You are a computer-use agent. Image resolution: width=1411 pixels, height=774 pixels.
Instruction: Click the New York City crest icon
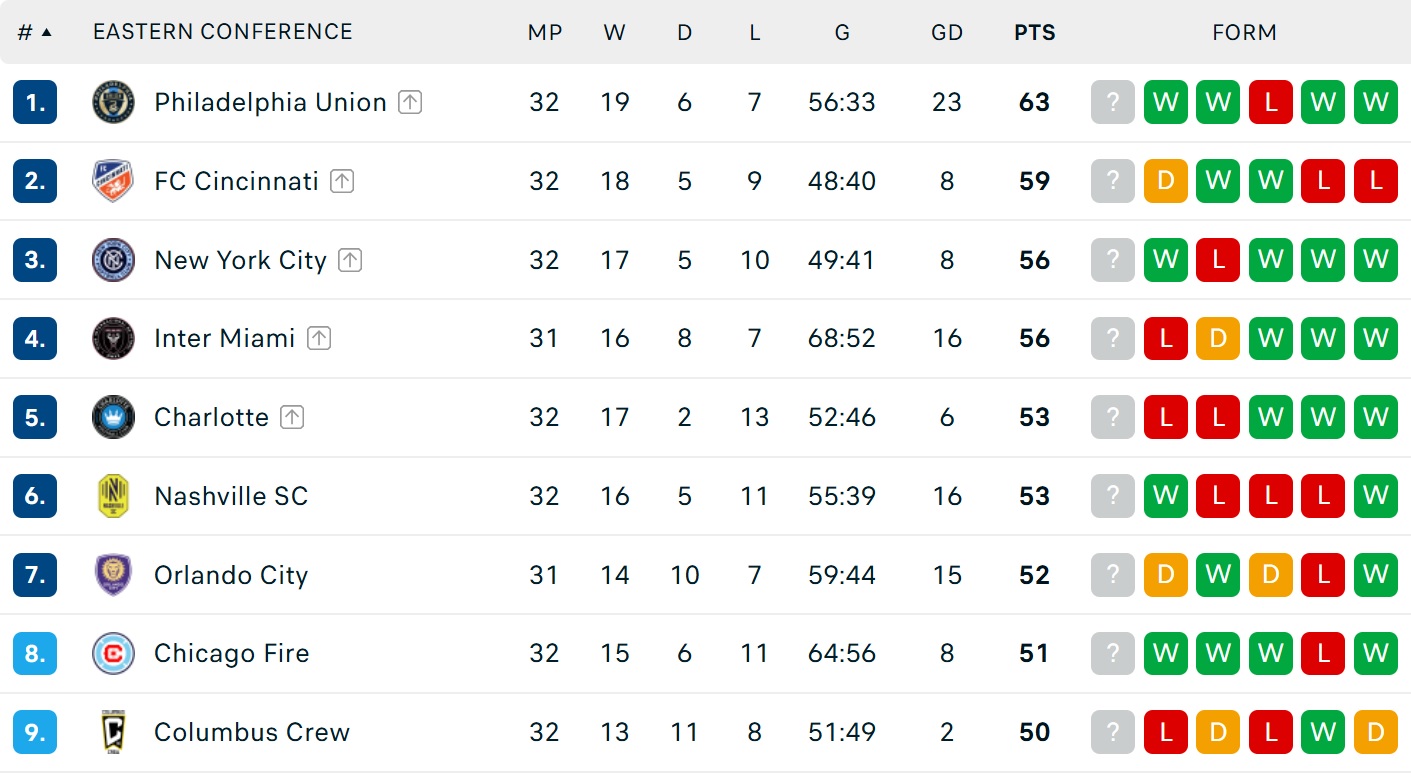point(113,260)
